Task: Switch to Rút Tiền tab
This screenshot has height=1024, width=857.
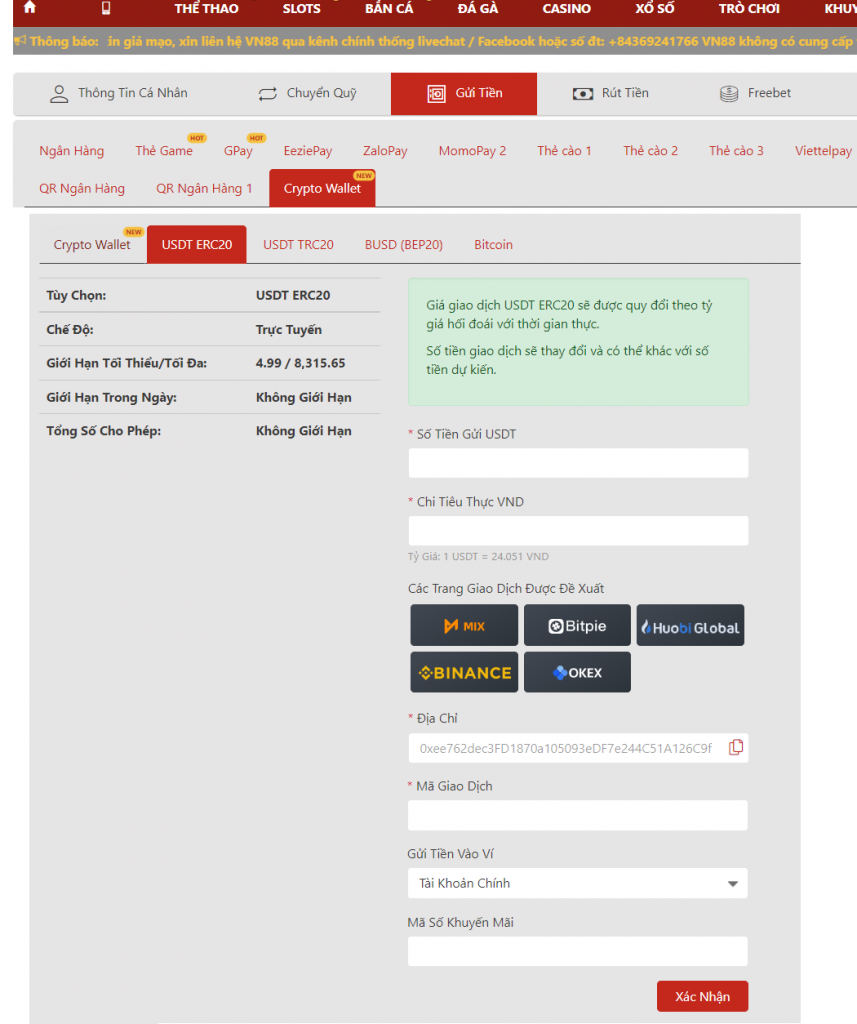Action: [x=611, y=93]
